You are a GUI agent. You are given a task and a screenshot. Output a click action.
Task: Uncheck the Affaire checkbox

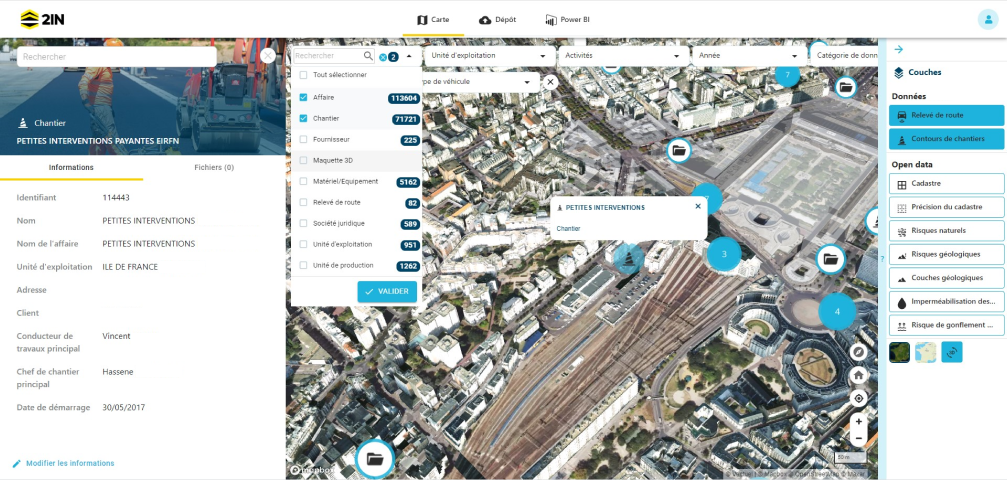pyautogui.click(x=303, y=98)
